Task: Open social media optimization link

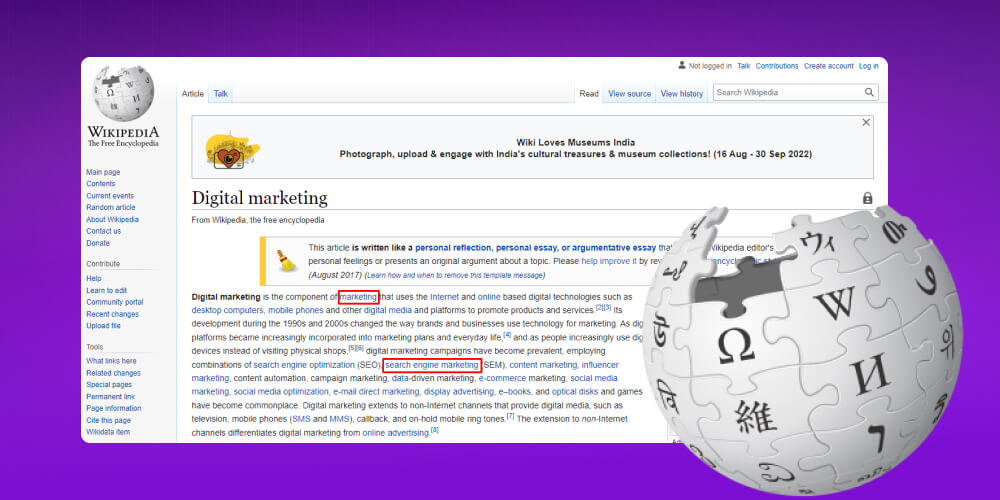Action: [x=281, y=392]
